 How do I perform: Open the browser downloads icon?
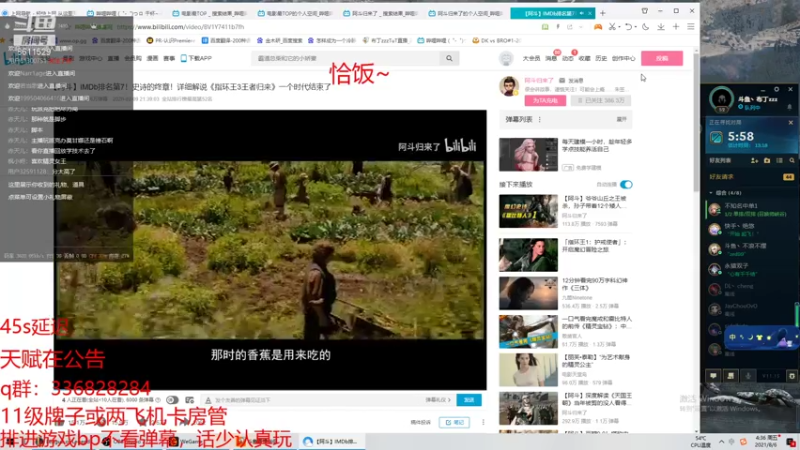661,27
